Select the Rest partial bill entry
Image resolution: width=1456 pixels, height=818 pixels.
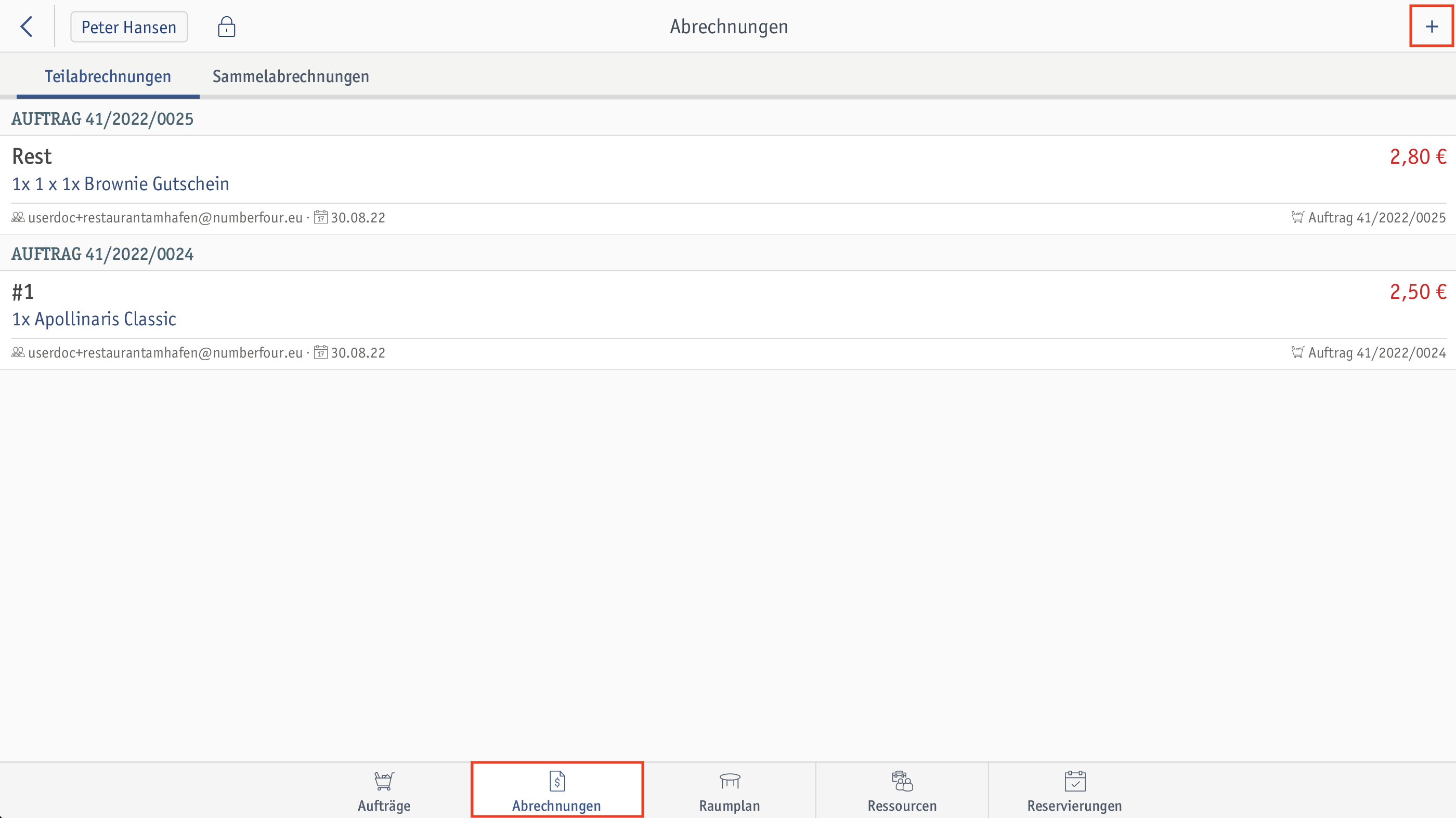point(728,186)
